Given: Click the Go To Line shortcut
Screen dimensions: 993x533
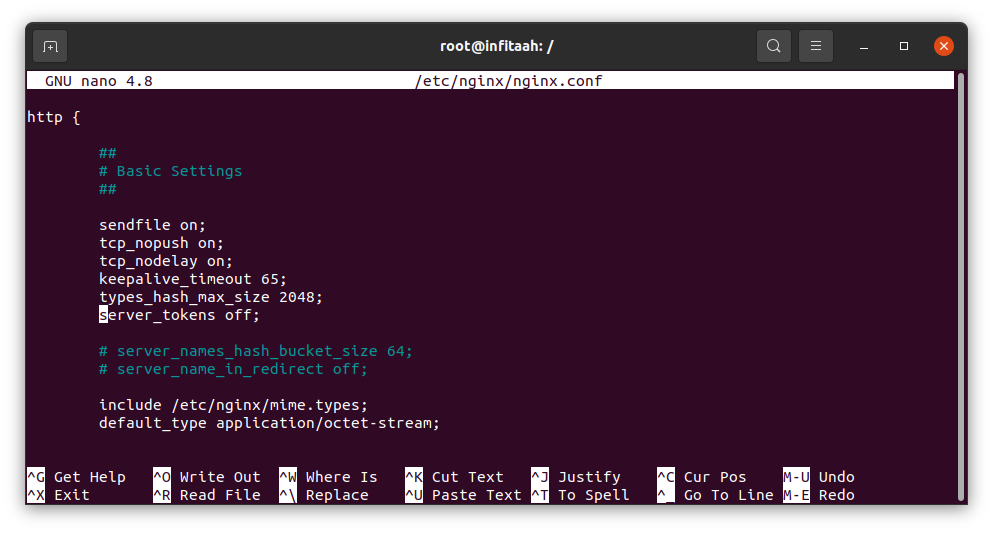Looking at the screenshot, I should (x=728, y=495).
